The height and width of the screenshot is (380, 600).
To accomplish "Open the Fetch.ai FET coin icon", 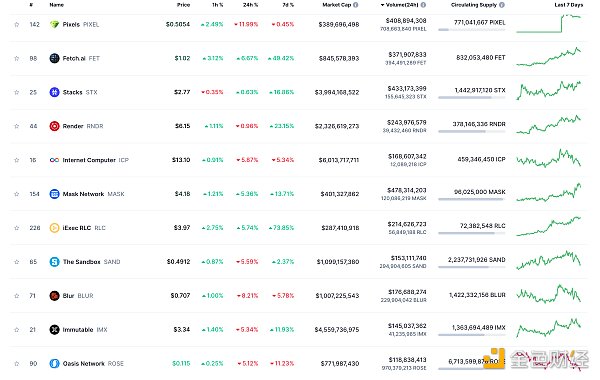I will [54, 58].
